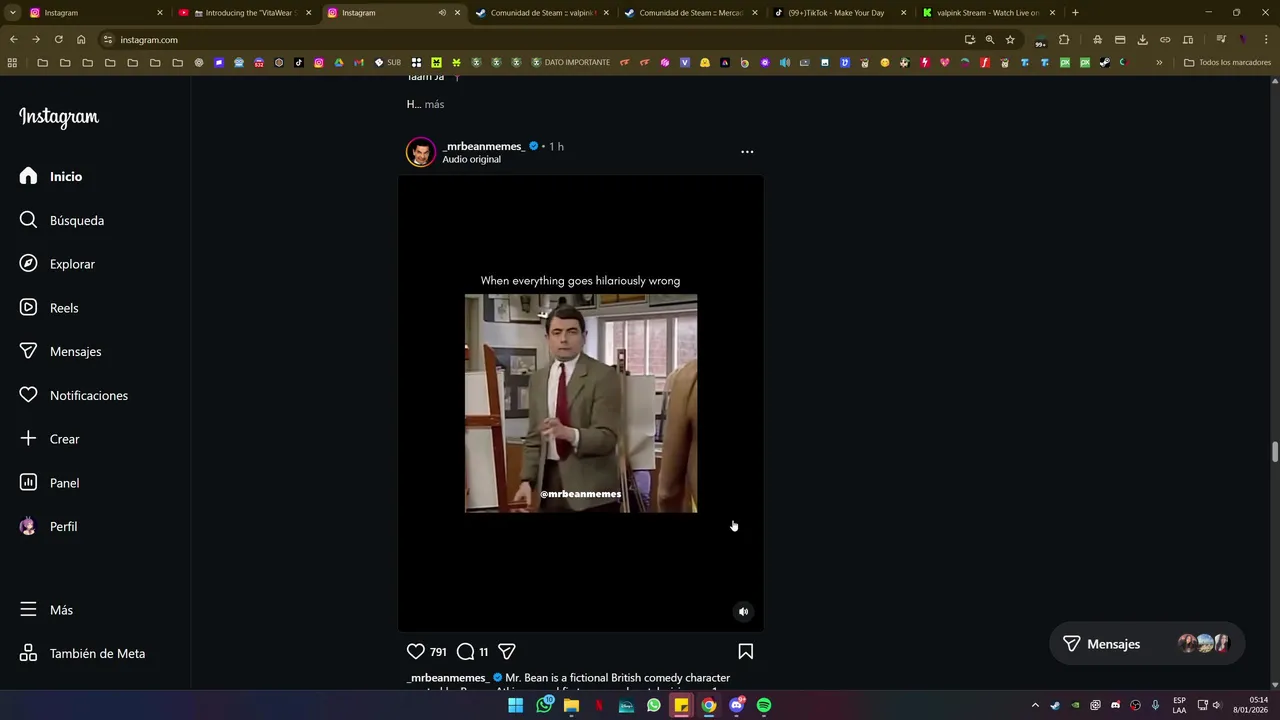Expand truncated caption with más
Image resolution: width=1280 pixels, height=720 pixels.
point(434,104)
